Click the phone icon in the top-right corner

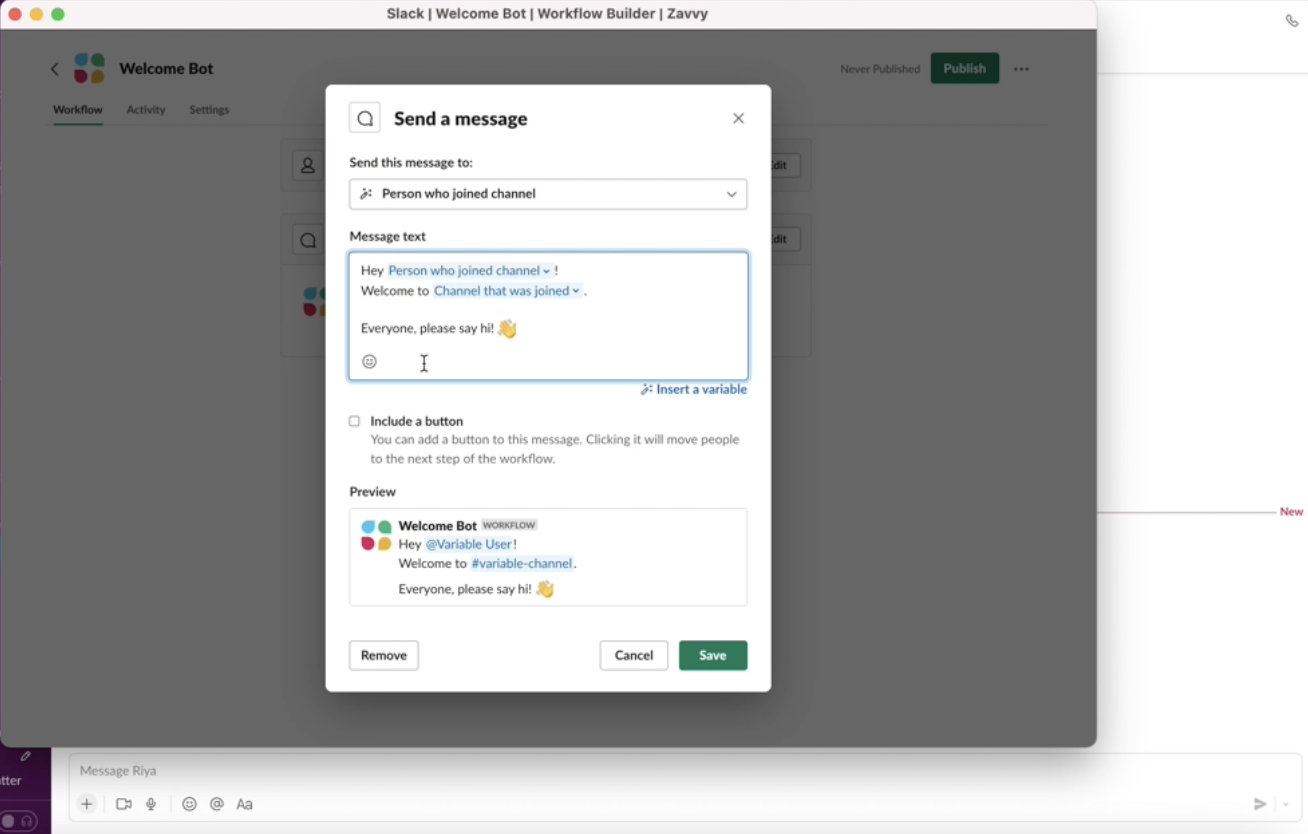pos(1292,20)
